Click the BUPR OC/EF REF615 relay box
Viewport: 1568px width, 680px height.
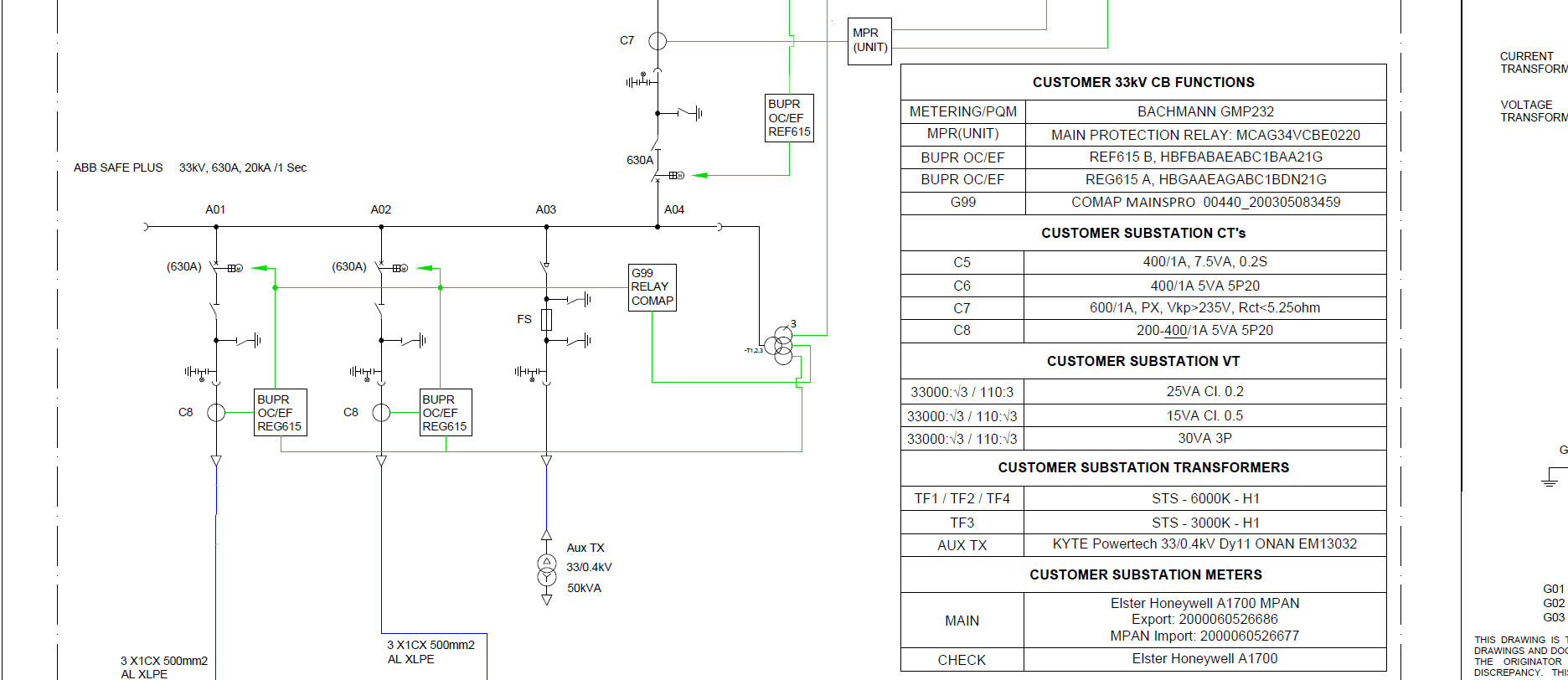tap(789, 118)
